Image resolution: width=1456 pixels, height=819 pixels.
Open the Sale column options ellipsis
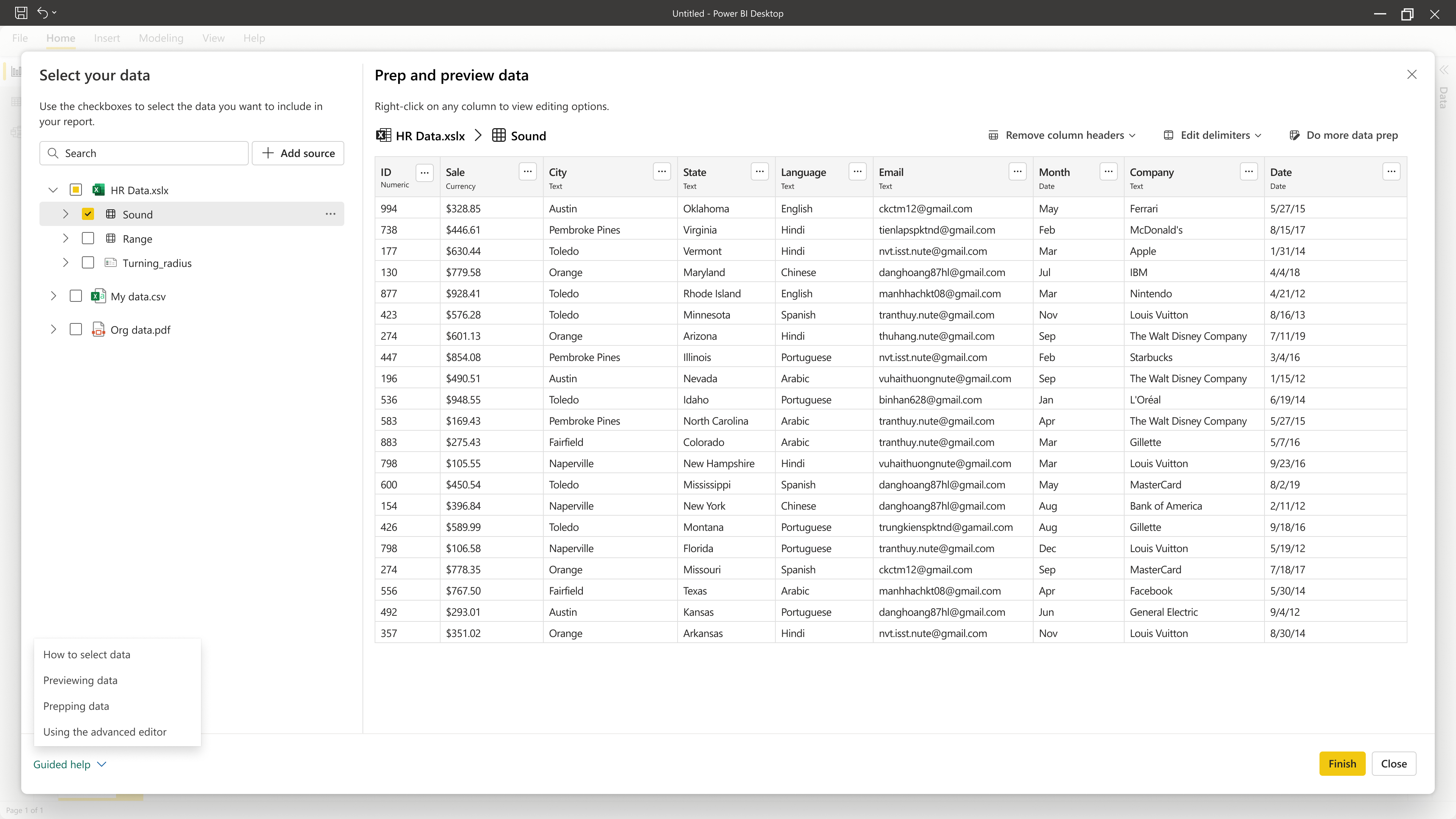(x=527, y=171)
